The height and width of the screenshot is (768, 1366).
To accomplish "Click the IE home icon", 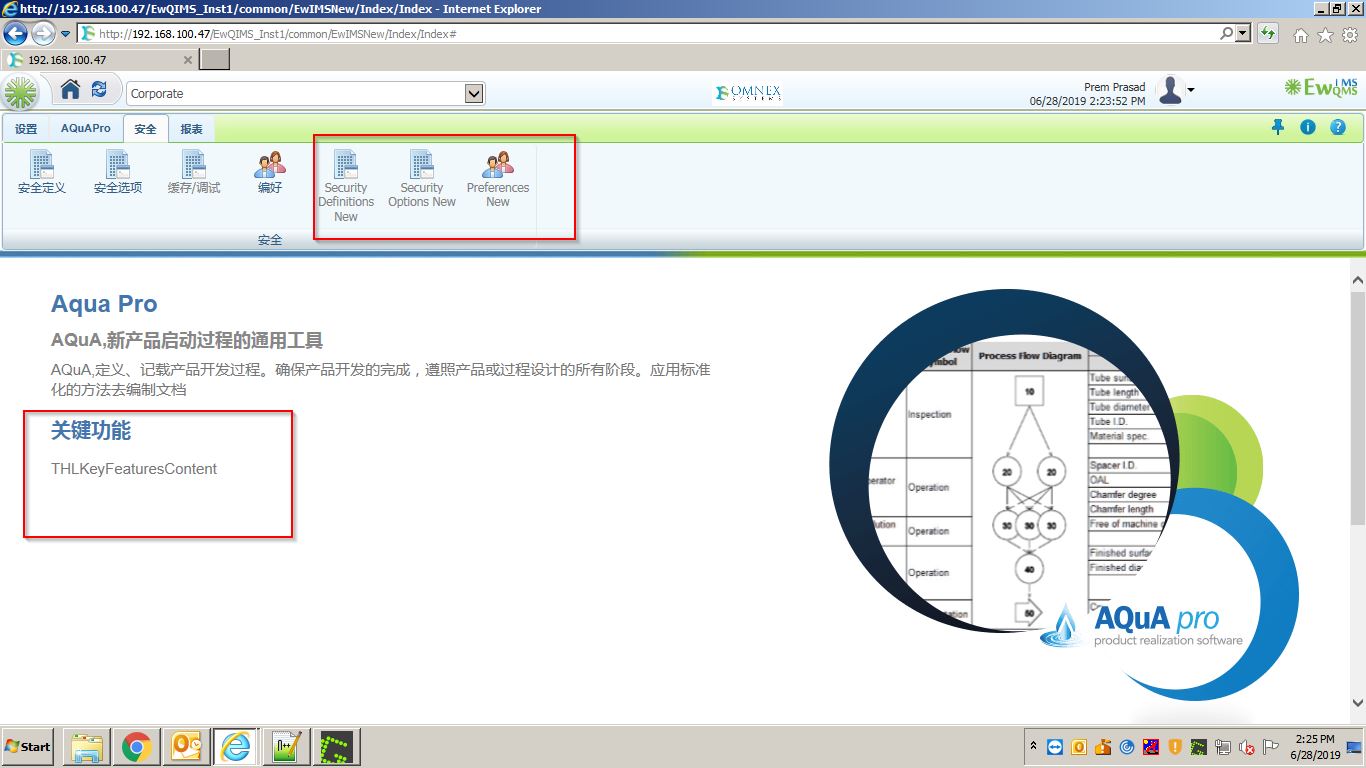I will tap(1301, 35).
